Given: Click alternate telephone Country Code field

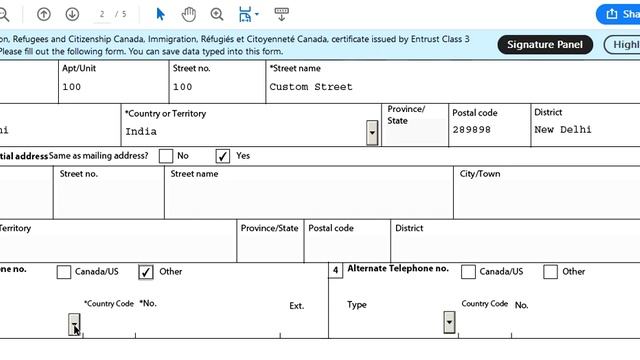Looking at the screenshot, I should point(484,324).
